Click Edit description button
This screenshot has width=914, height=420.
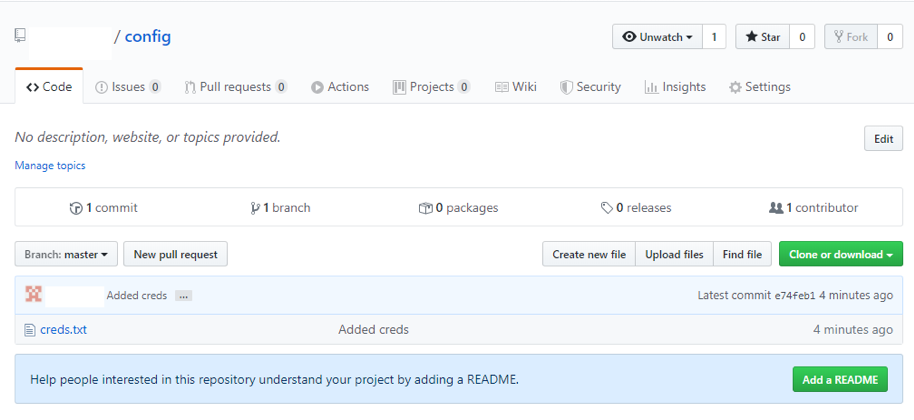point(883,139)
